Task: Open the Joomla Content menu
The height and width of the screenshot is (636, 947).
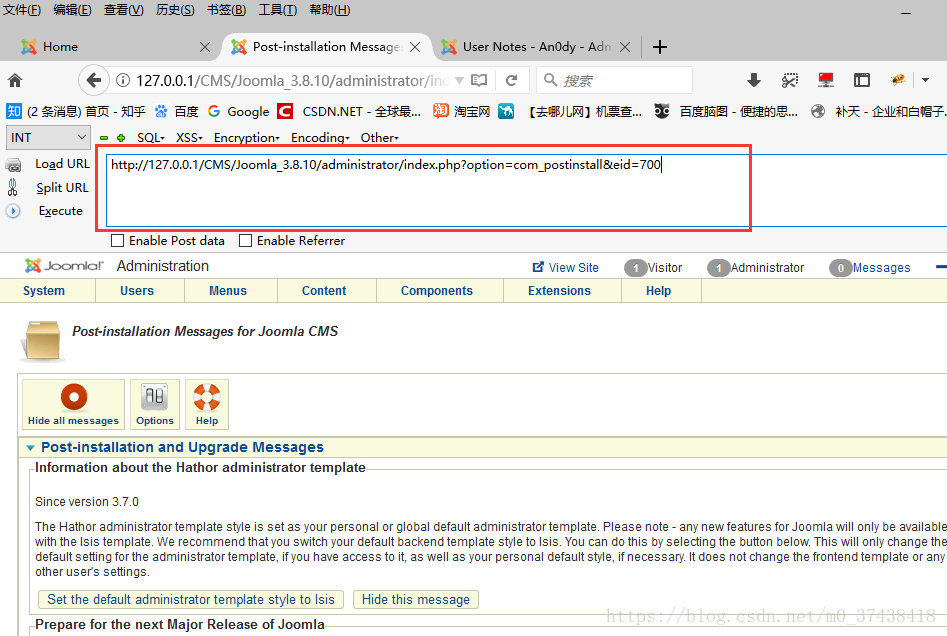Action: click(324, 291)
